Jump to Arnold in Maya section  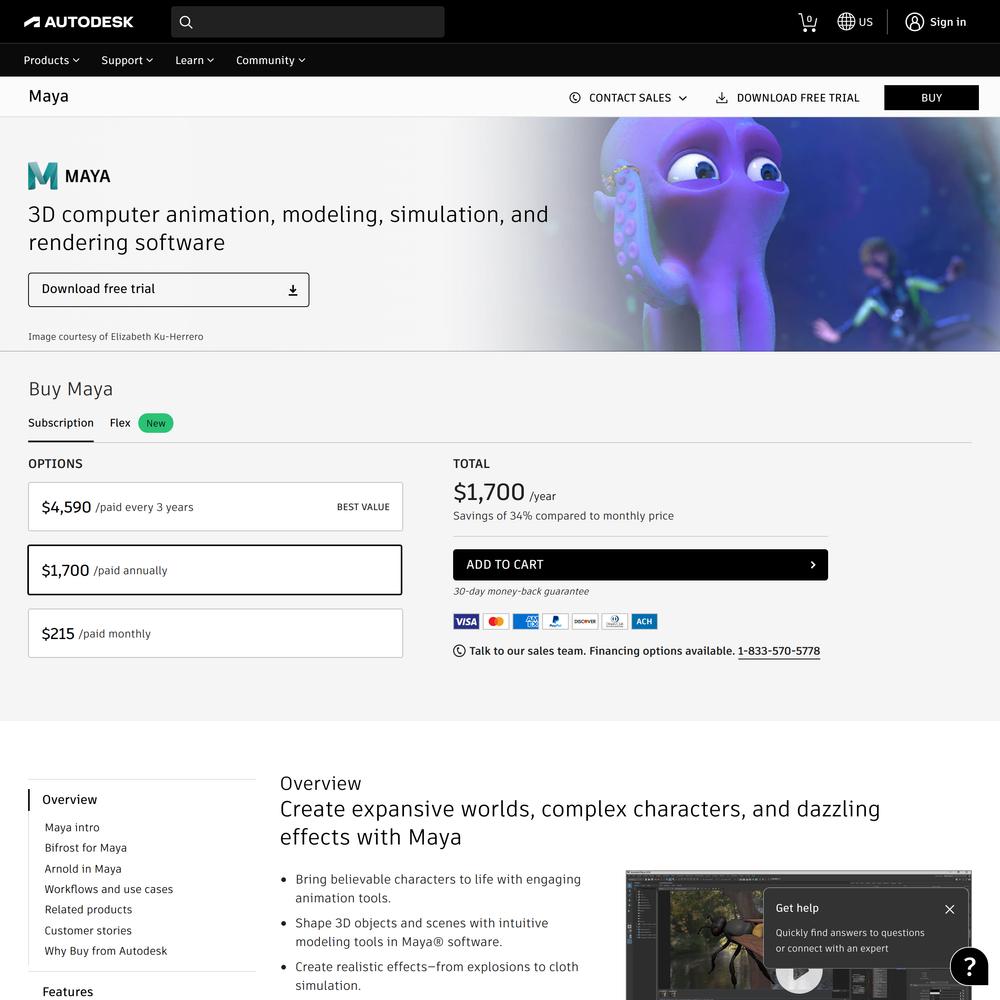83,869
